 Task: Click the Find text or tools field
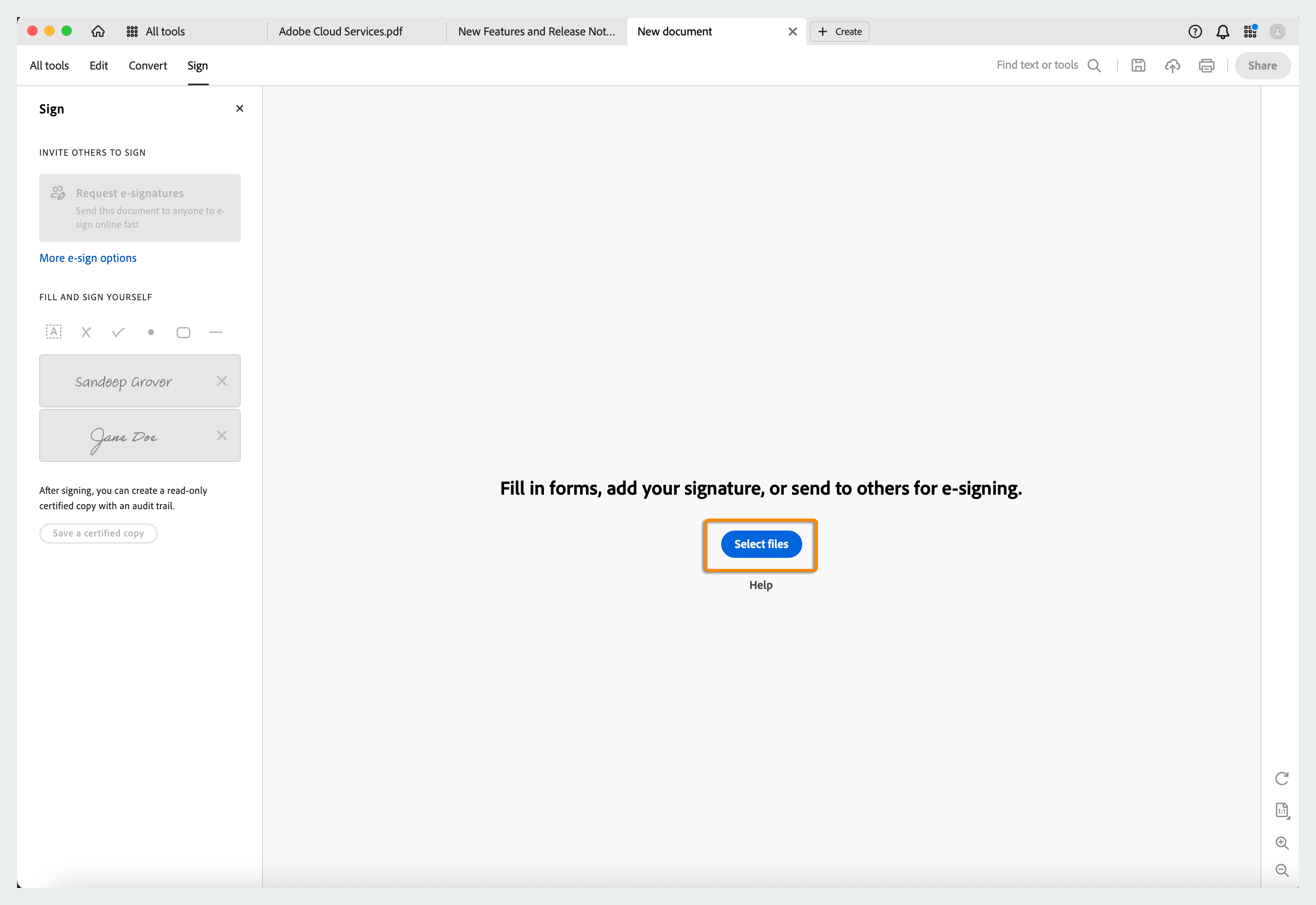(1037, 65)
